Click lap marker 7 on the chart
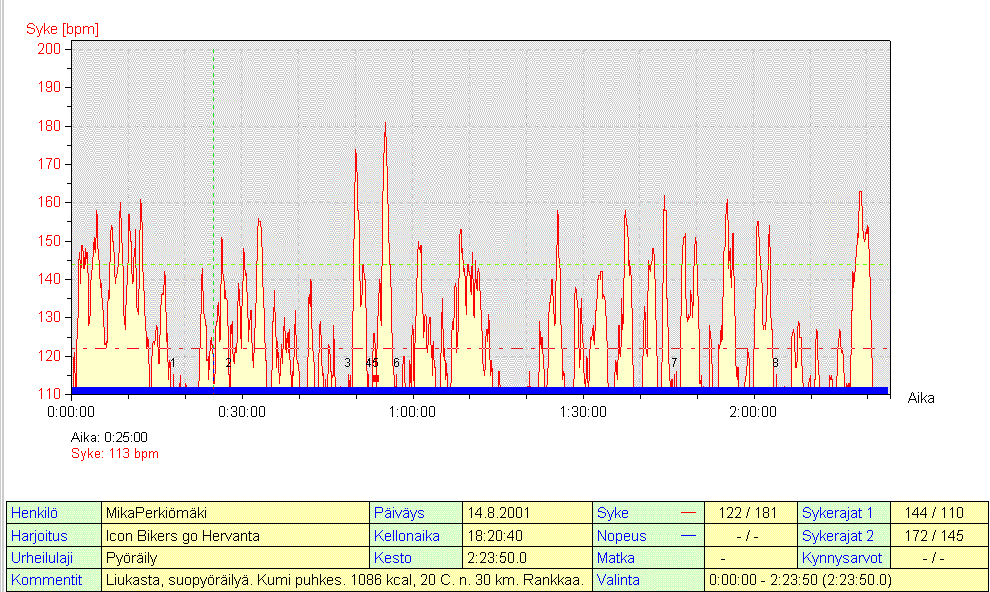Viewport: 990px width, 592px height. (x=674, y=363)
